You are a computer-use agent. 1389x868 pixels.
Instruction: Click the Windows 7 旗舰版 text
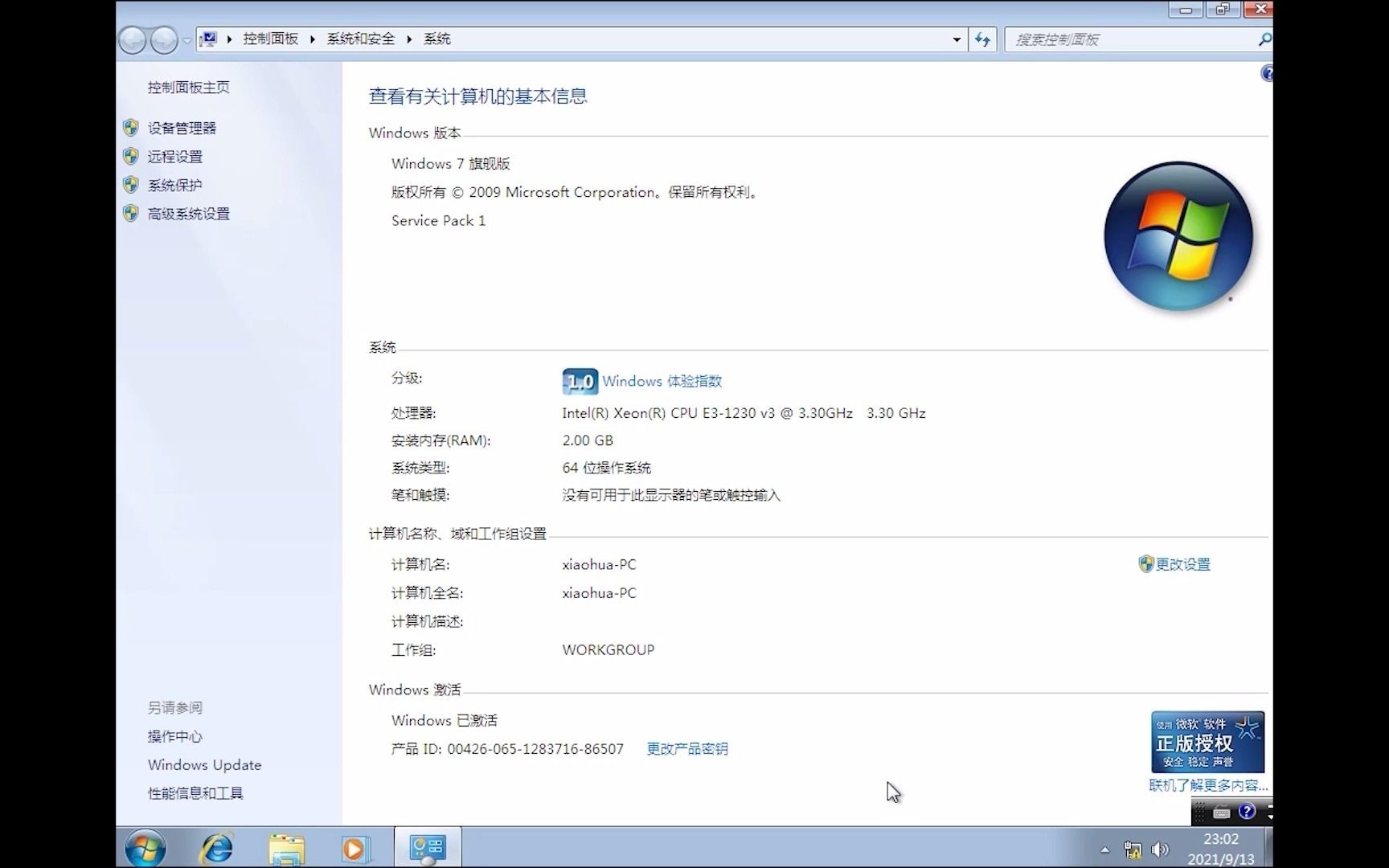pyautogui.click(x=451, y=164)
